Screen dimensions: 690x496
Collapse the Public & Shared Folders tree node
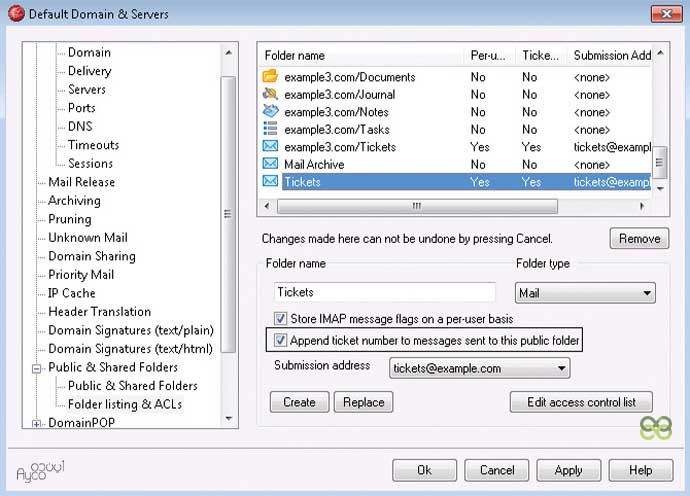tap(37, 368)
